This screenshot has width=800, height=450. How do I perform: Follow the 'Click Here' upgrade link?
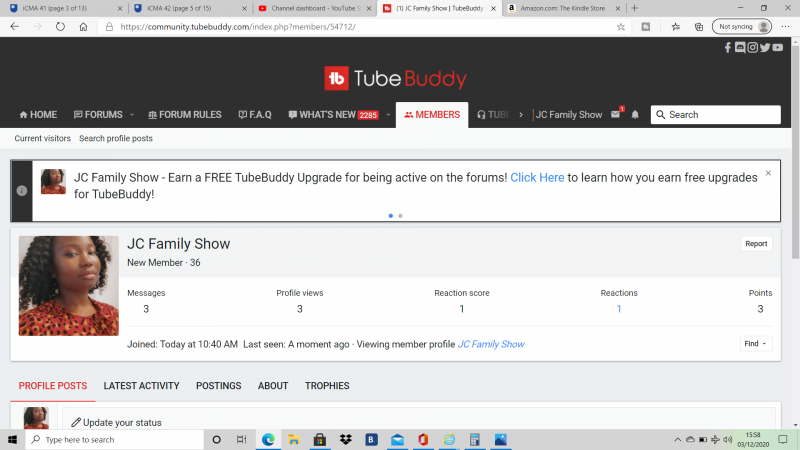(x=537, y=177)
